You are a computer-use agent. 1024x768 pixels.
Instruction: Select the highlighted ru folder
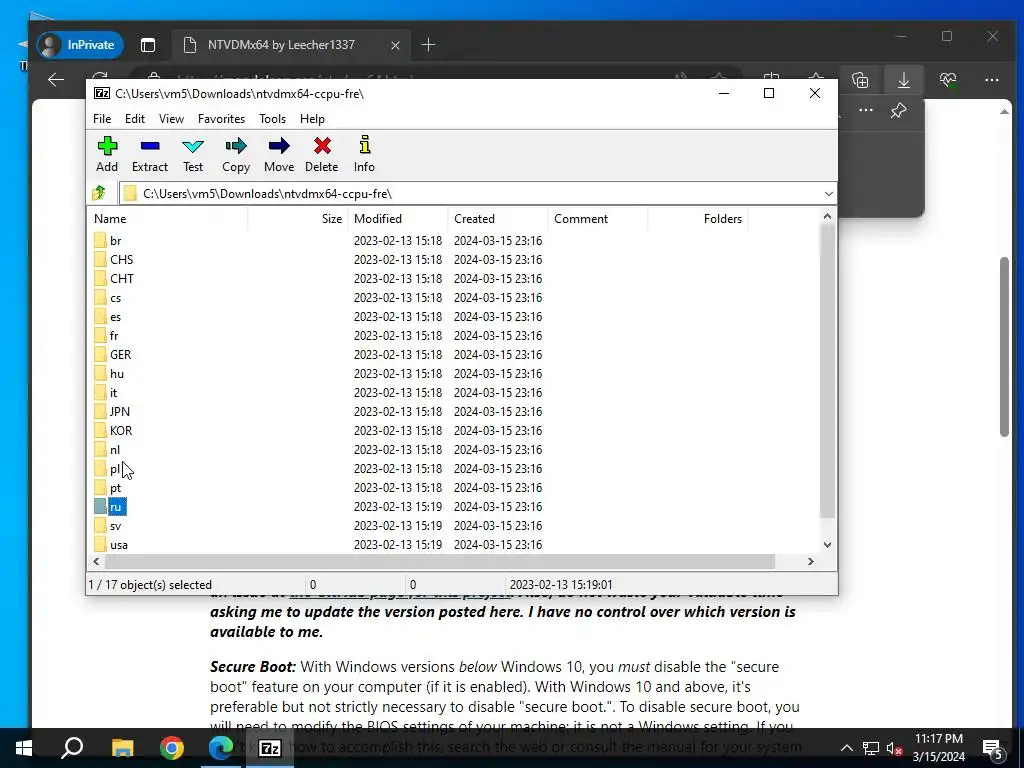[109, 507]
